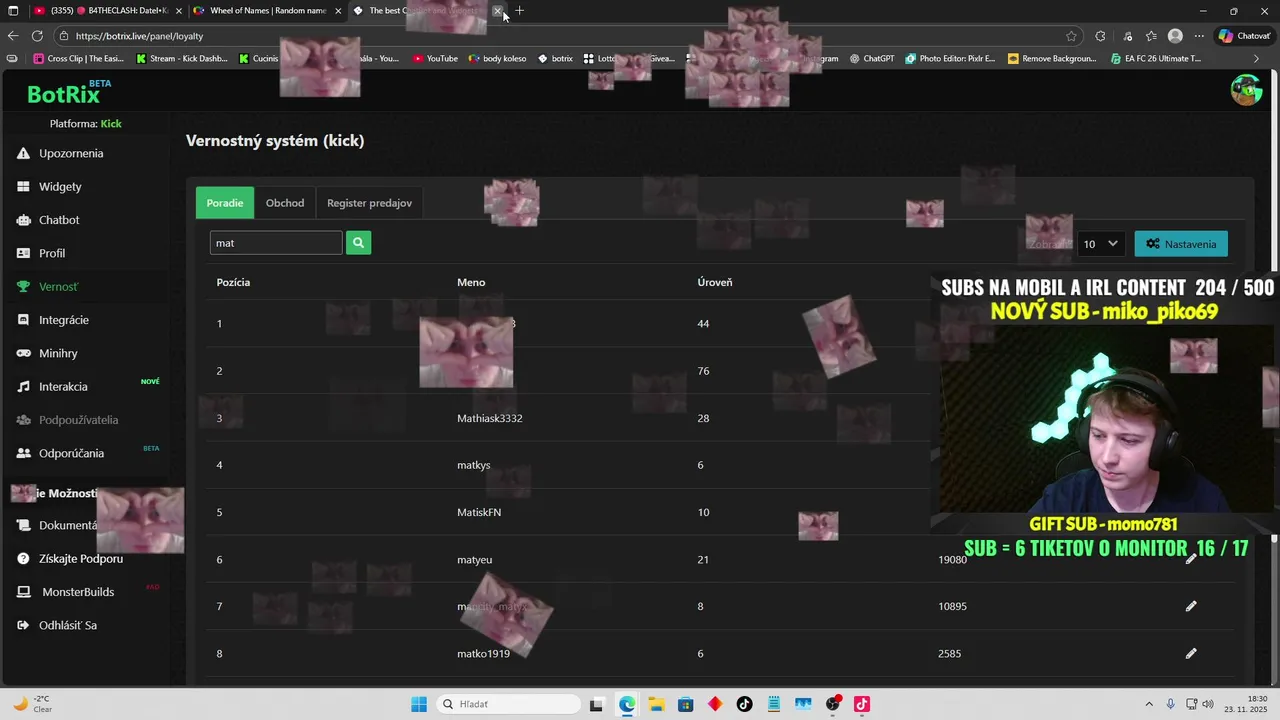Bookmark this page with star
Image resolution: width=1280 pixels, height=720 pixels.
[x=1071, y=36]
